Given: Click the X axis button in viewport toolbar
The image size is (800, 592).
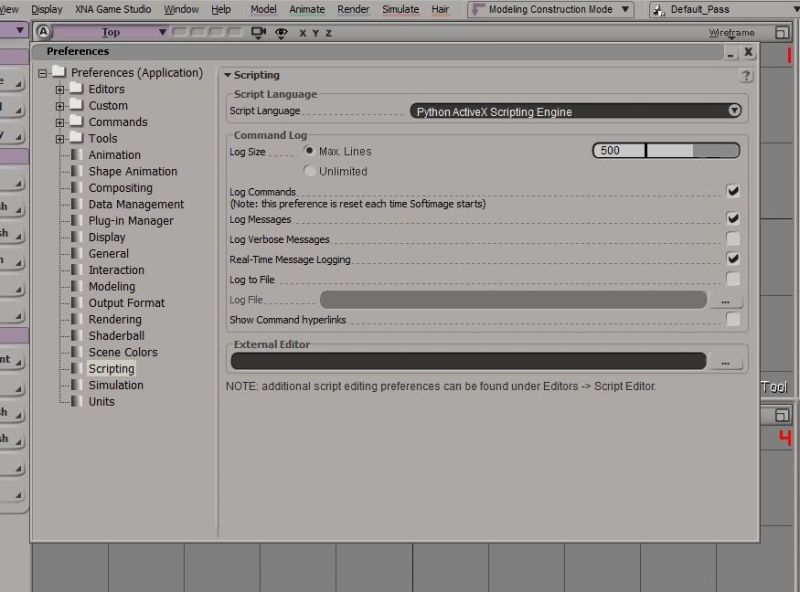Looking at the screenshot, I should click(x=303, y=33).
